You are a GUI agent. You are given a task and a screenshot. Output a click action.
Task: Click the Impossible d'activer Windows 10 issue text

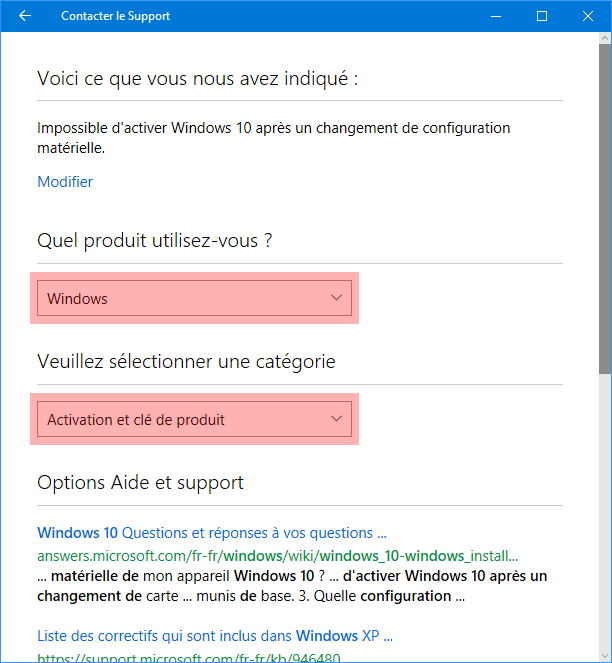click(274, 138)
